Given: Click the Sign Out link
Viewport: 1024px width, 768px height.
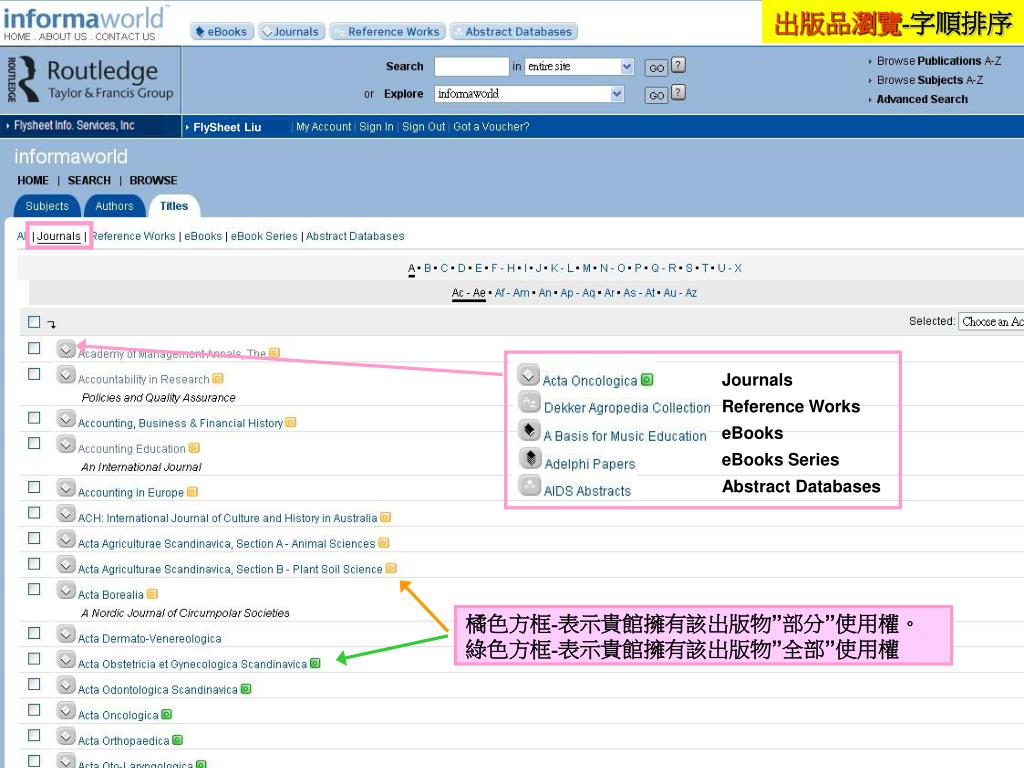Looking at the screenshot, I should click(x=423, y=127).
